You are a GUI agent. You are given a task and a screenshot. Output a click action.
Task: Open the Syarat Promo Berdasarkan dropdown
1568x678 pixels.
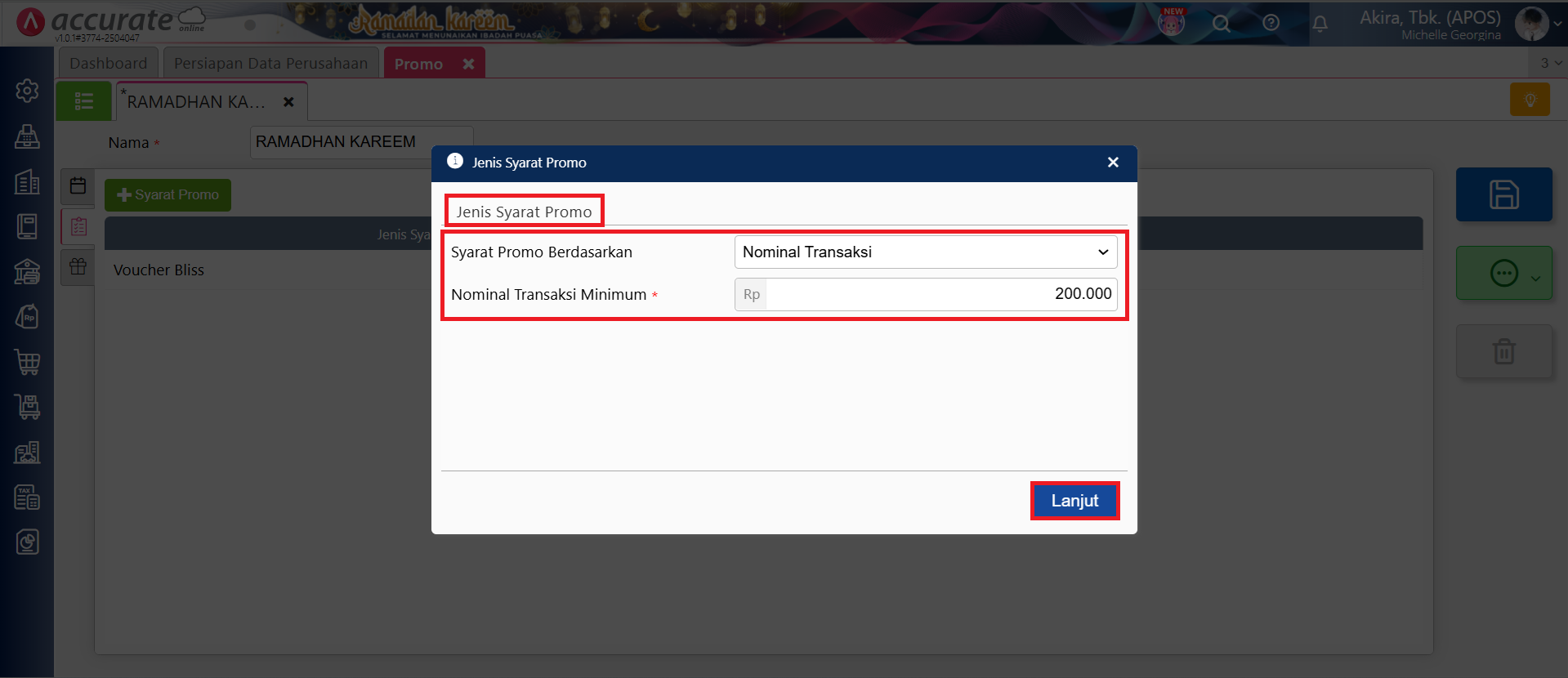925,252
